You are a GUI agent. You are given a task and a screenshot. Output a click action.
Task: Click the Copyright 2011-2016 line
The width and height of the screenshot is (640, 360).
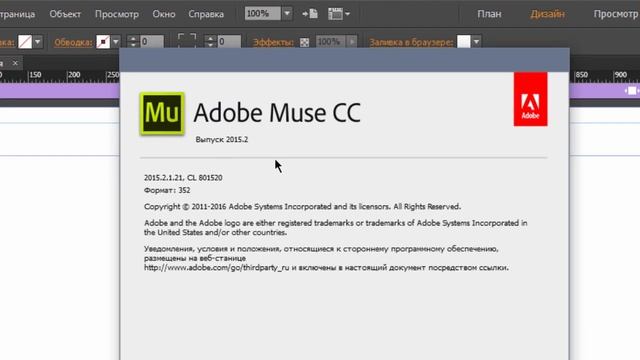[x=302, y=207]
